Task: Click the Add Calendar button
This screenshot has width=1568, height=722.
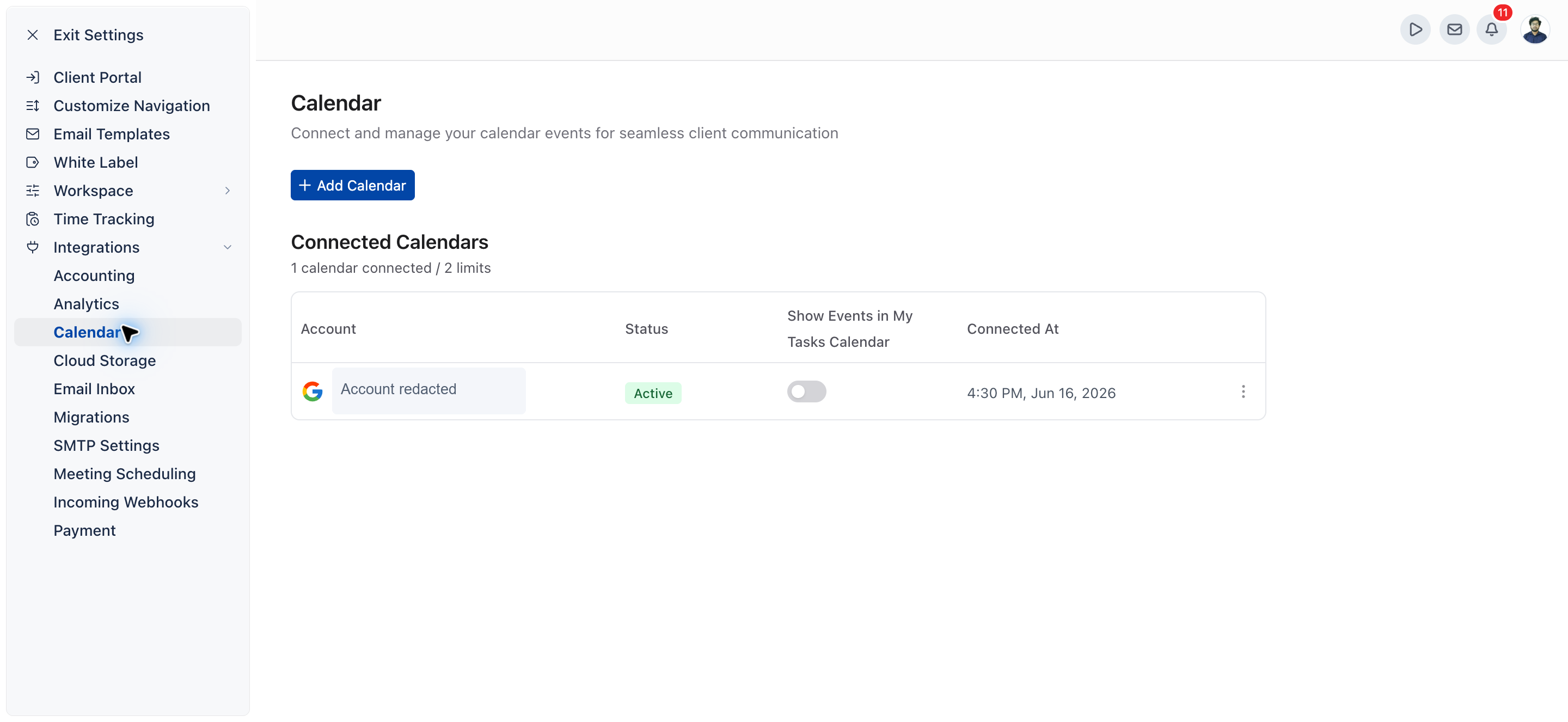Action: pyautogui.click(x=352, y=185)
